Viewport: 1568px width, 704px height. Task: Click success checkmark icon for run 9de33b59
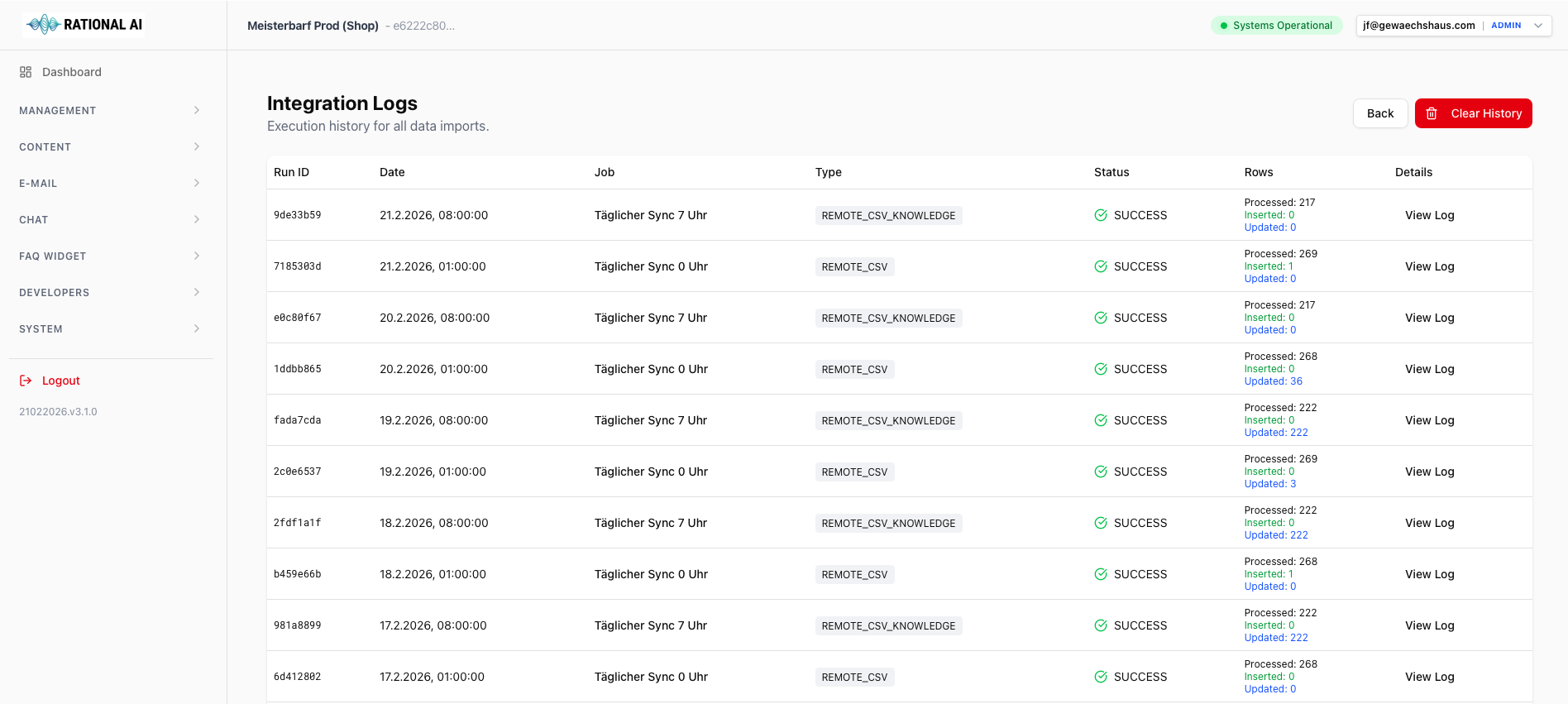pyautogui.click(x=1101, y=215)
